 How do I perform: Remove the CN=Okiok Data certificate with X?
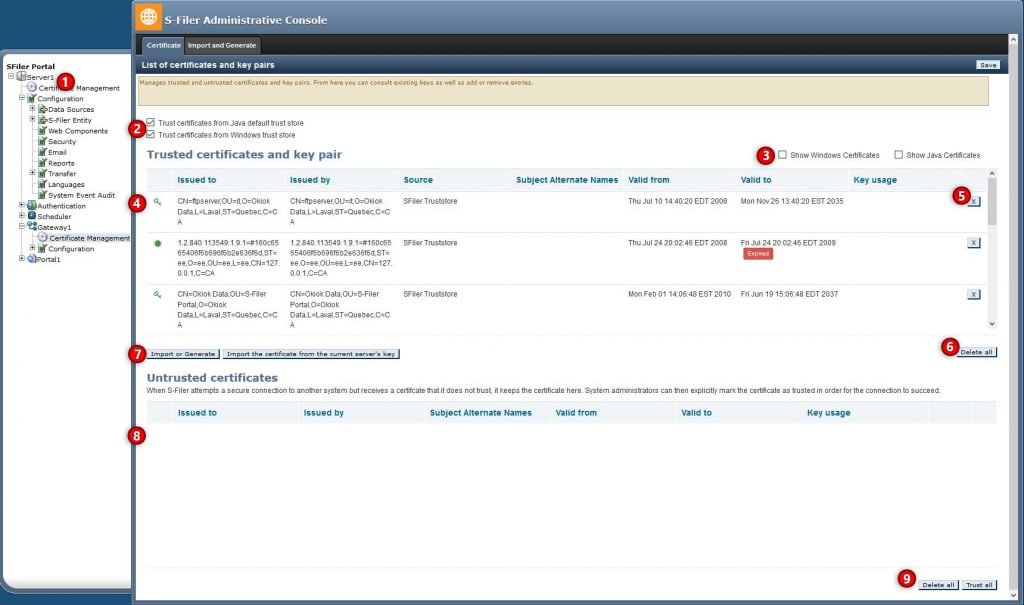[x=973, y=294]
